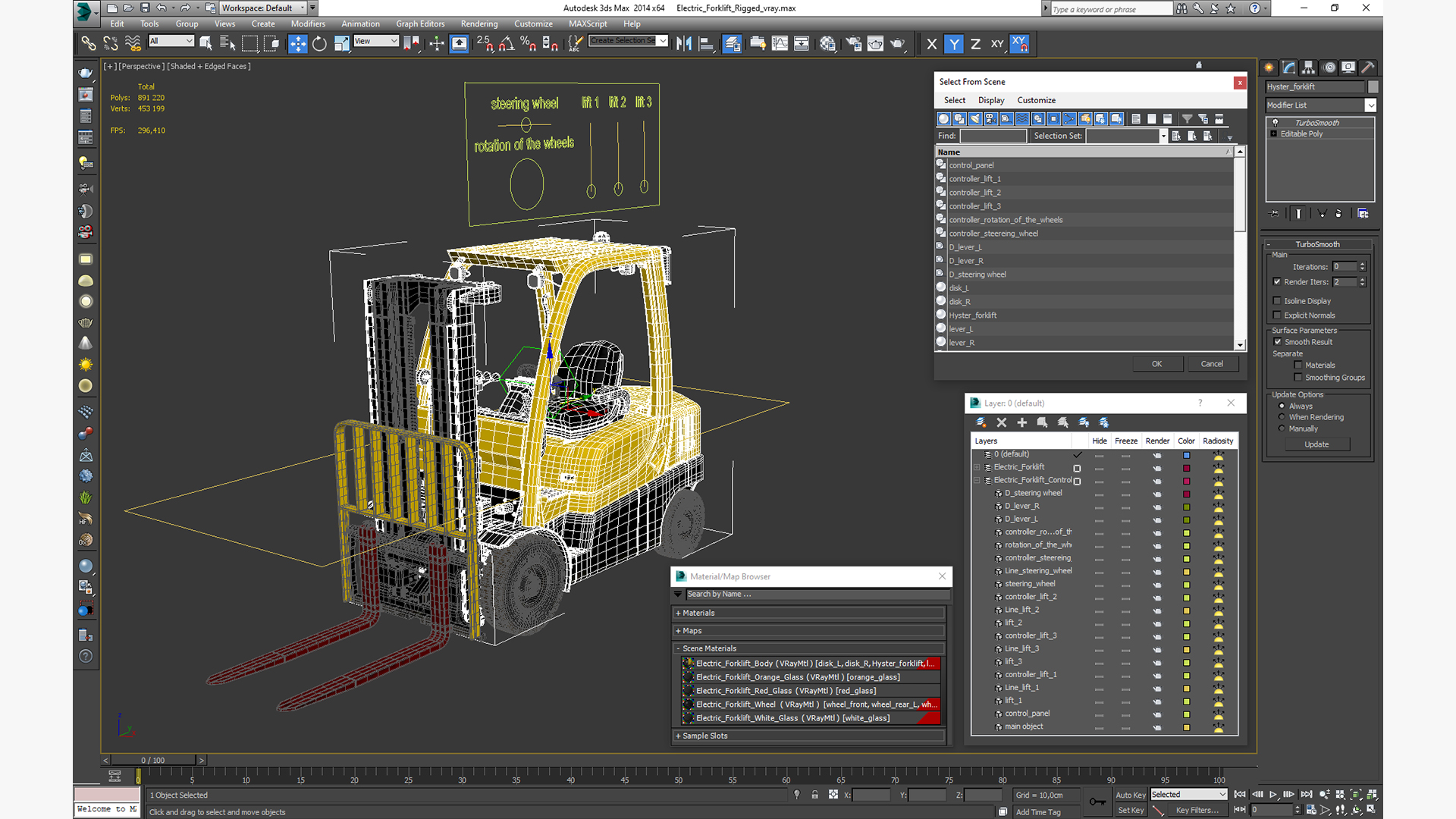The width and height of the screenshot is (1456, 819).
Task: Collapse the Electric_Forklift_Control layer
Action: tap(977, 481)
